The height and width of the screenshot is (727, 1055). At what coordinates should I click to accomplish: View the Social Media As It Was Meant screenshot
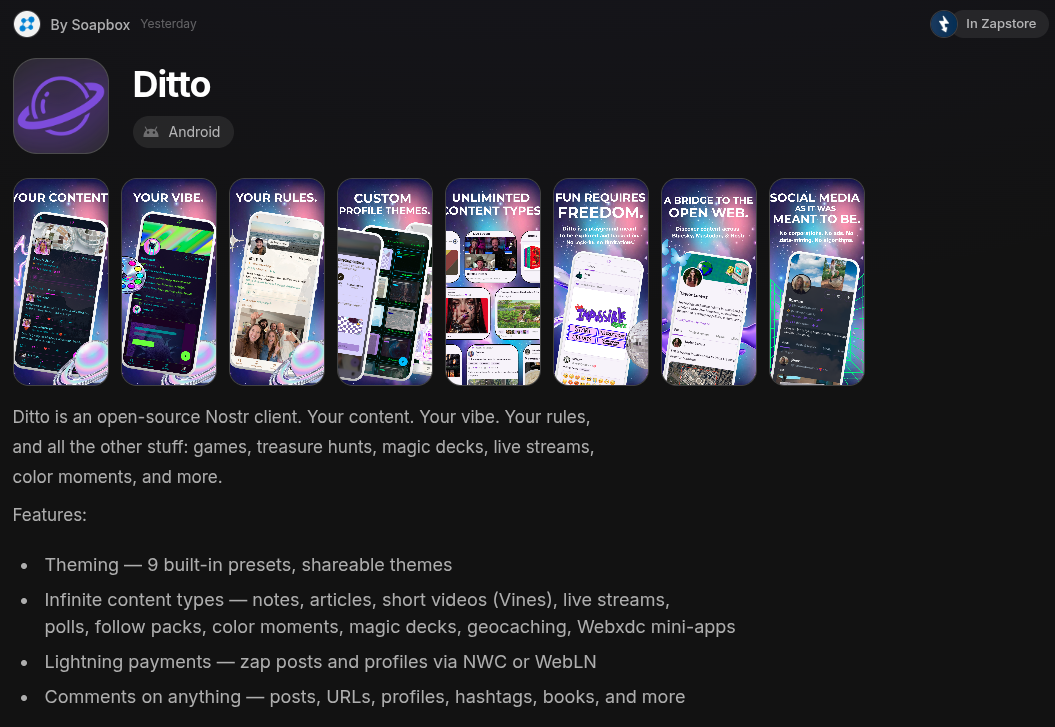[817, 282]
